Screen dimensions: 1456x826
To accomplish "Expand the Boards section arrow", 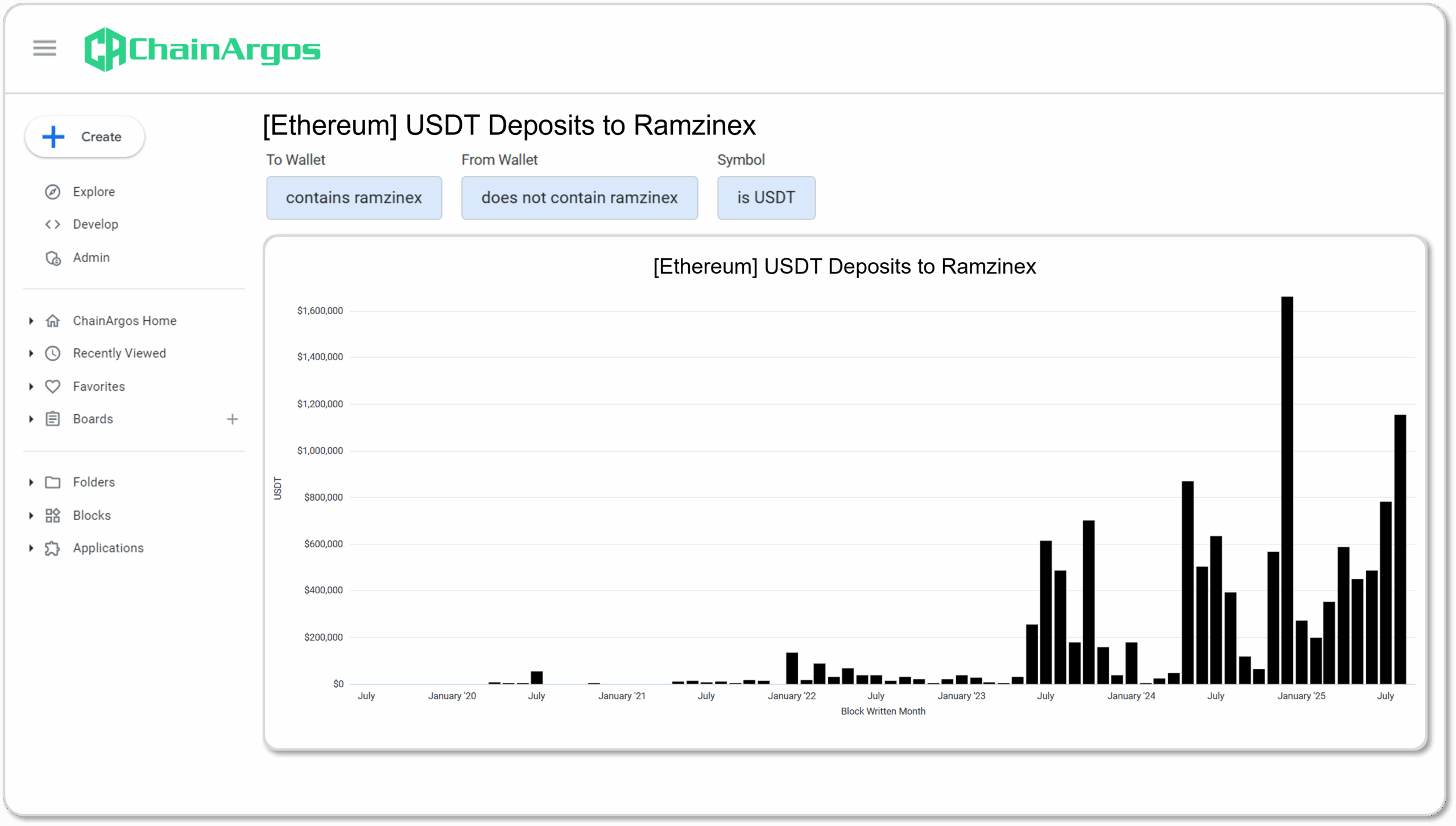I will tap(31, 420).
